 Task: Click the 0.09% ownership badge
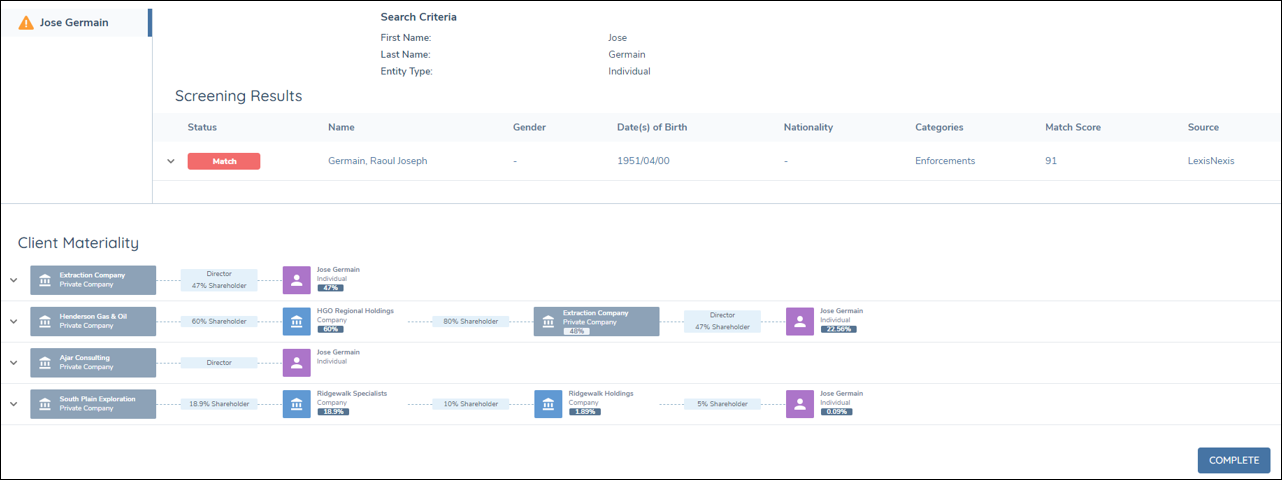pos(837,412)
